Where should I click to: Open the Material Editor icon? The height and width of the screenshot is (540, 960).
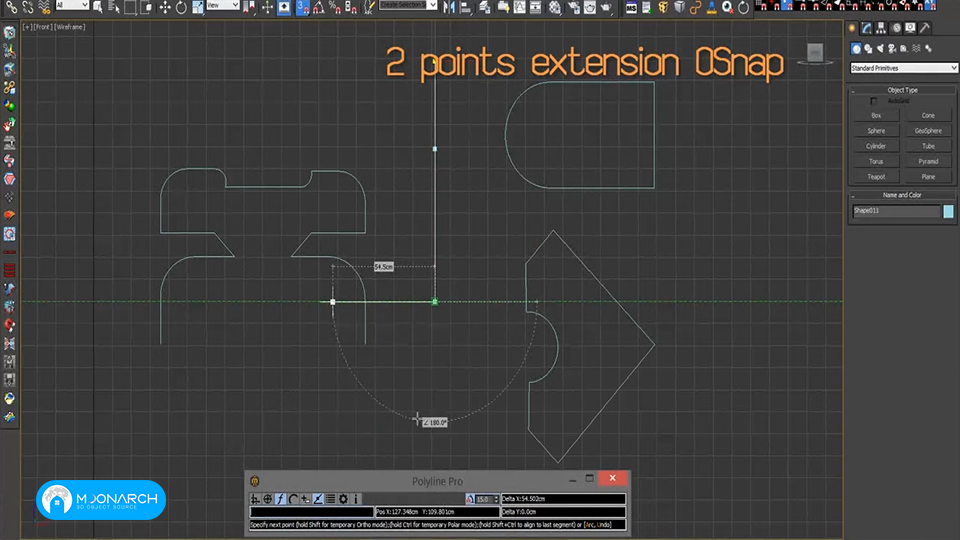pyautogui.click(x=555, y=7)
